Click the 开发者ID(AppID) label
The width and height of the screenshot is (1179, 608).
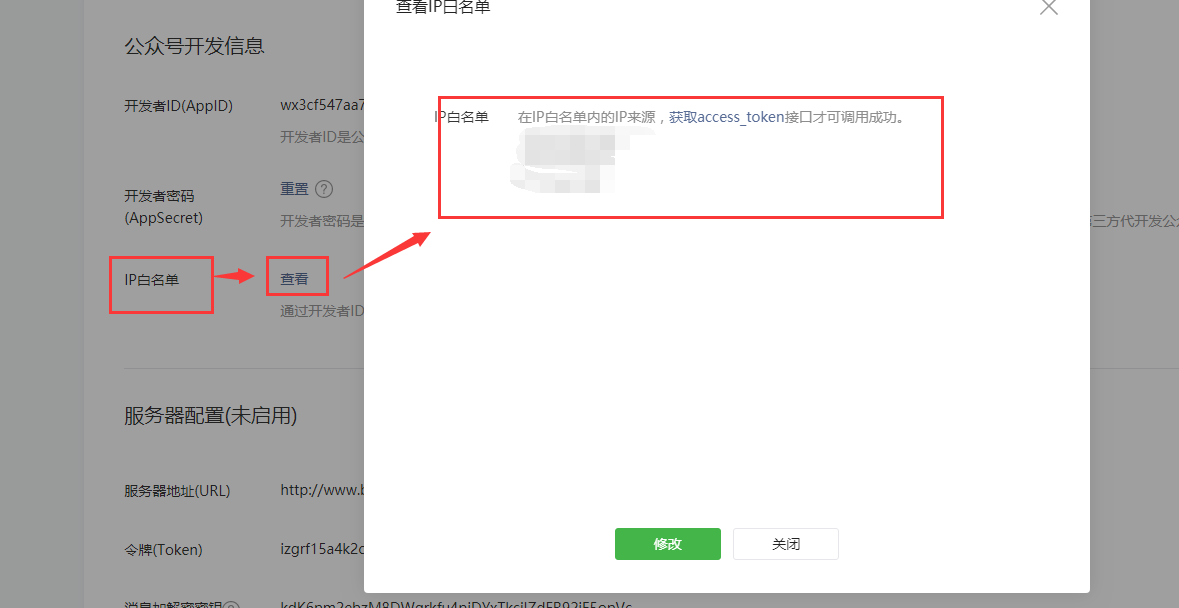[x=178, y=105]
